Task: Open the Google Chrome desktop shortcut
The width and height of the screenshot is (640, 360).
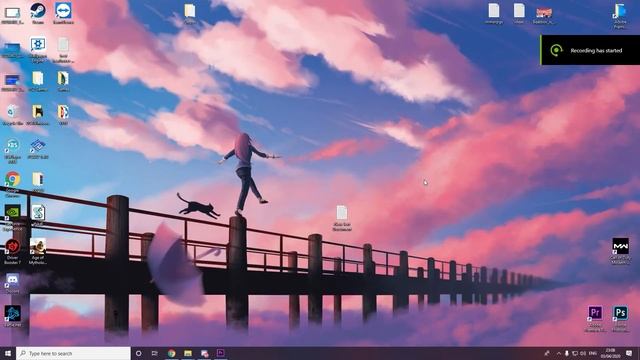Action: pyautogui.click(x=13, y=183)
